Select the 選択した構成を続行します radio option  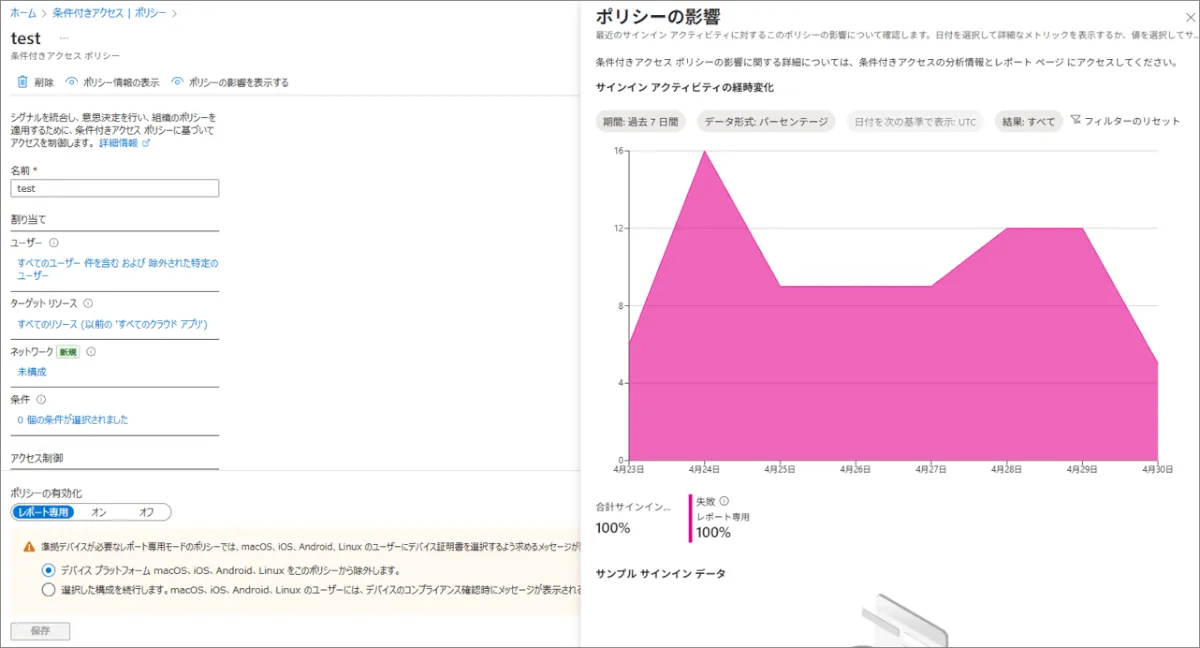[x=49, y=590]
